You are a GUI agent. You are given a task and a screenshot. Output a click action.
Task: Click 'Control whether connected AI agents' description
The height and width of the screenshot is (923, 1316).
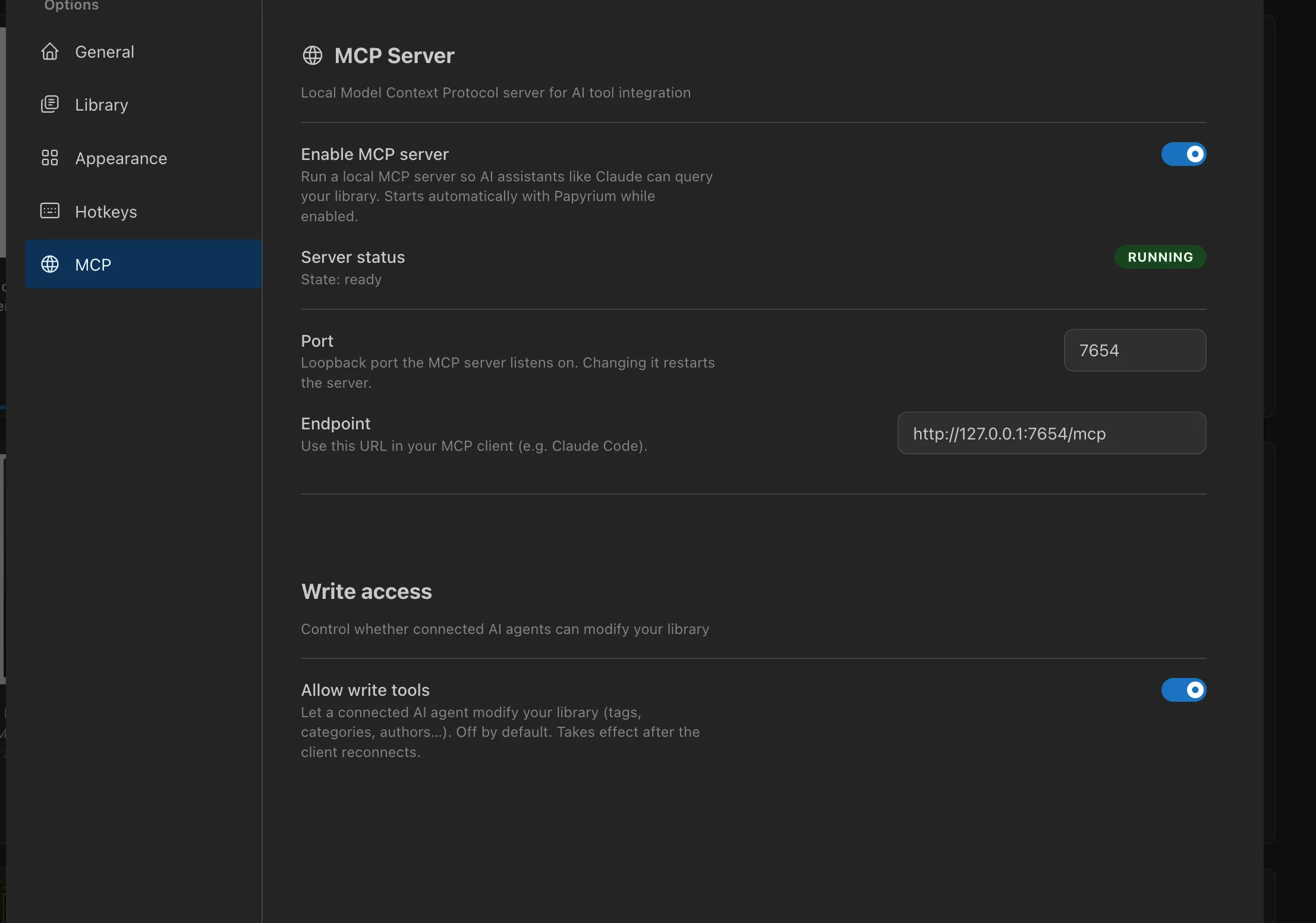click(x=505, y=629)
